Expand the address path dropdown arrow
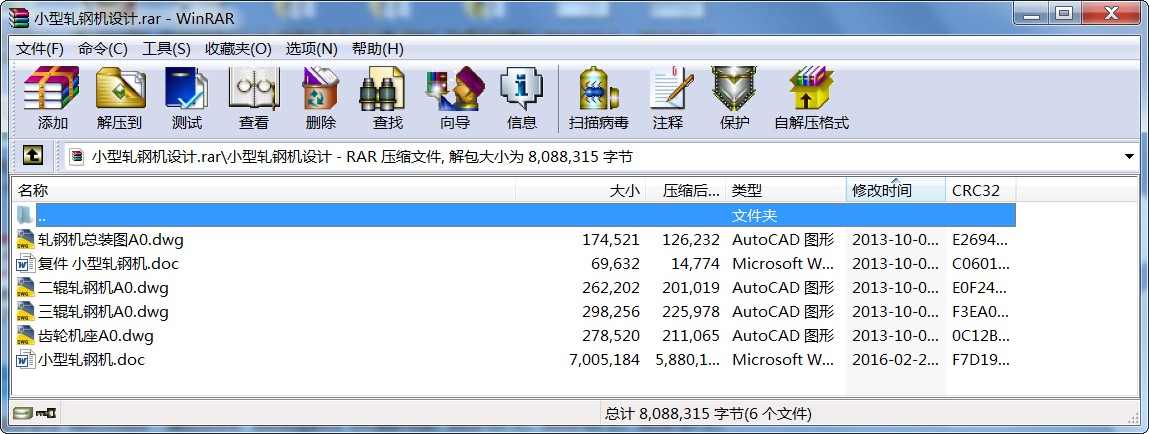This screenshot has height=434, width=1149. (x=1129, y=157)
